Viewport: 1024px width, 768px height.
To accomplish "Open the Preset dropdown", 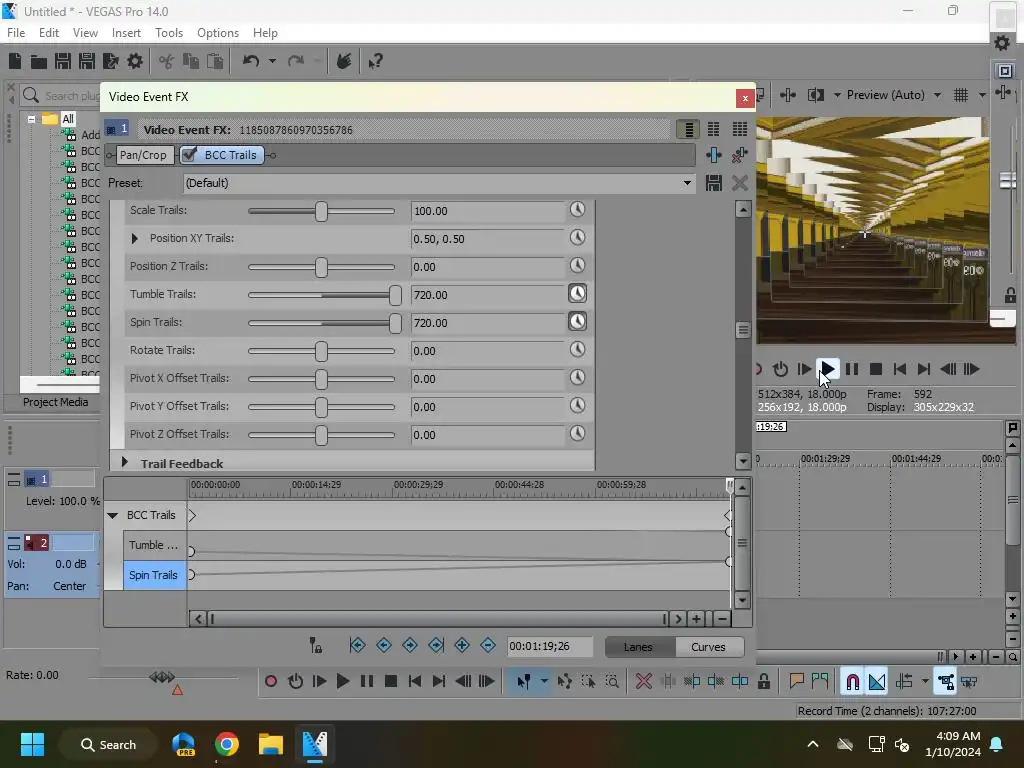I will click(687, 183).
